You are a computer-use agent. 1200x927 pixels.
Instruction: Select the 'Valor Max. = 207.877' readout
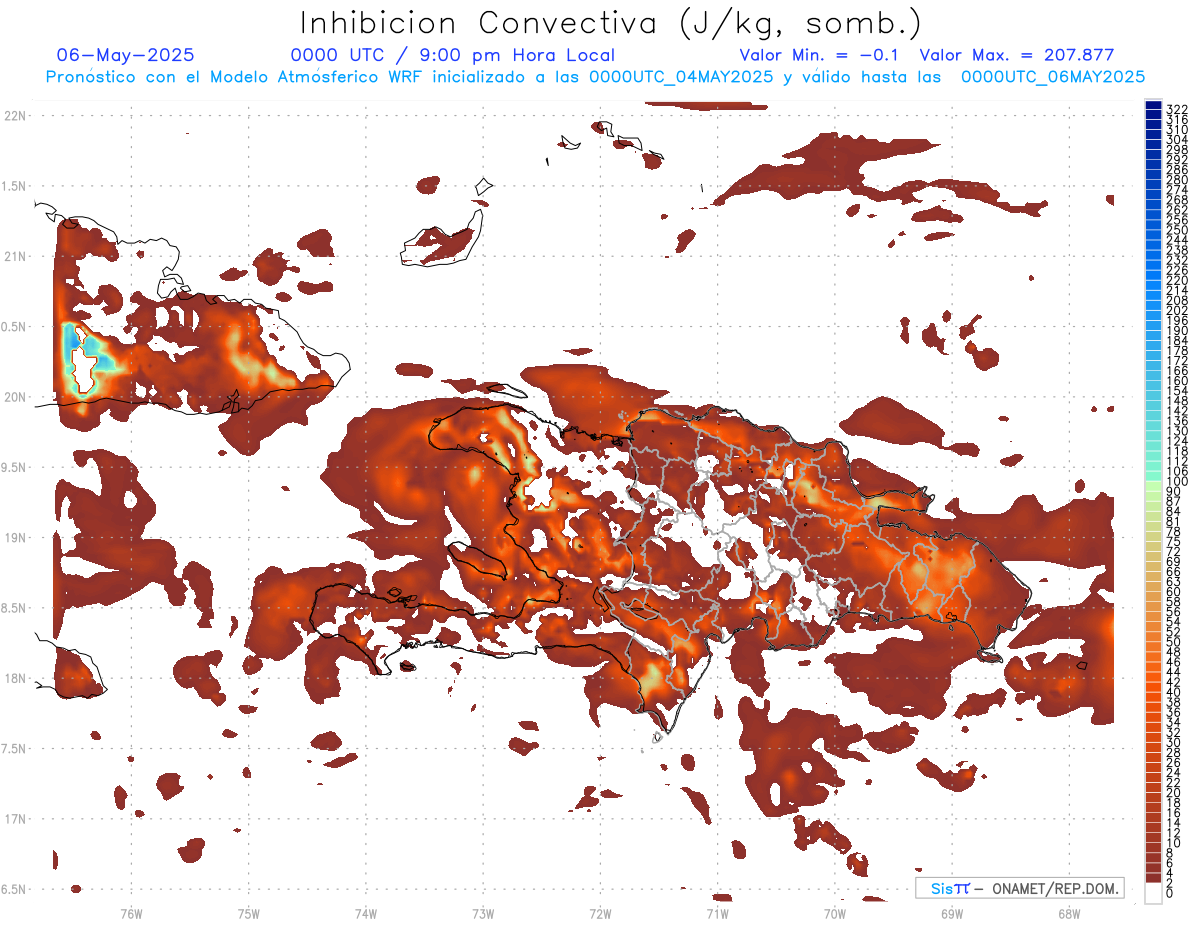click(x=1017, y=55)
